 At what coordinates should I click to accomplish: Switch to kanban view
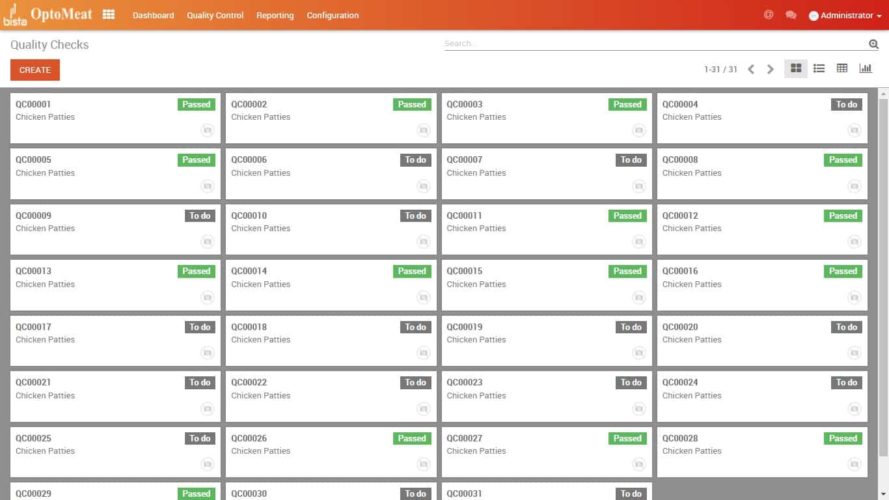tap(796, 68)
